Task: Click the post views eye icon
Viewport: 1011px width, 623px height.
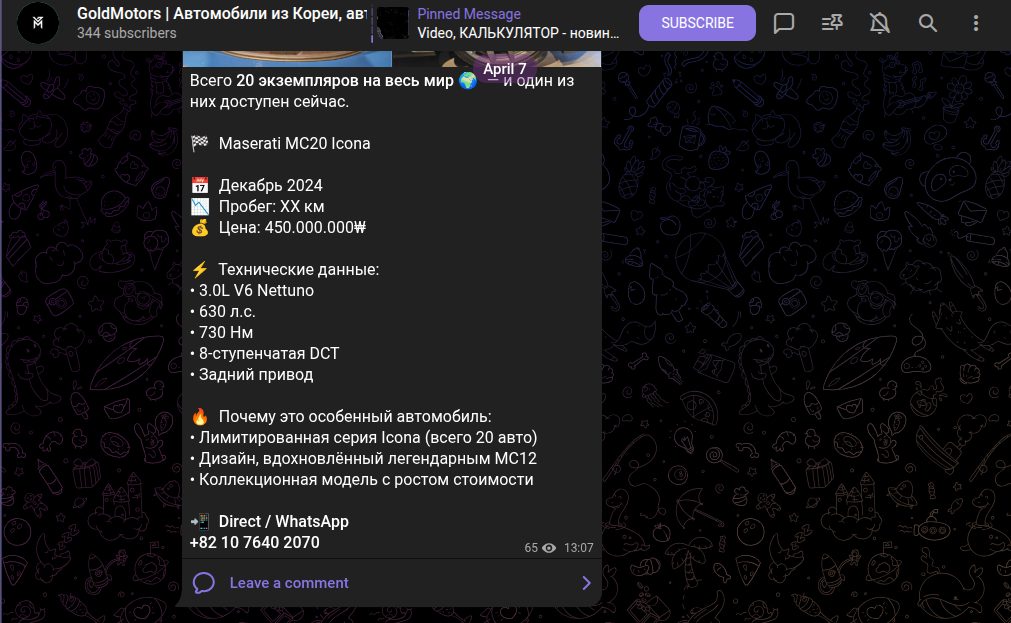Action: (549, 548)
